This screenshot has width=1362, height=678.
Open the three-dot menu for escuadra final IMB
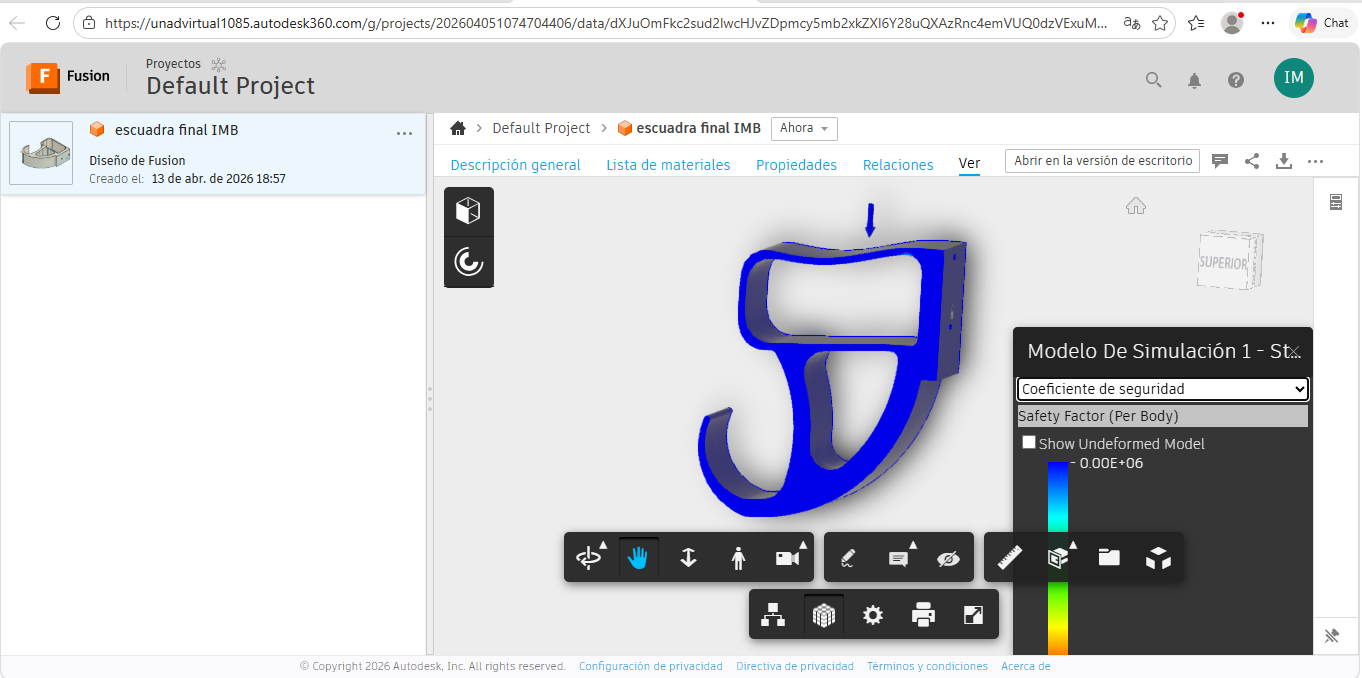pos(404,133)
